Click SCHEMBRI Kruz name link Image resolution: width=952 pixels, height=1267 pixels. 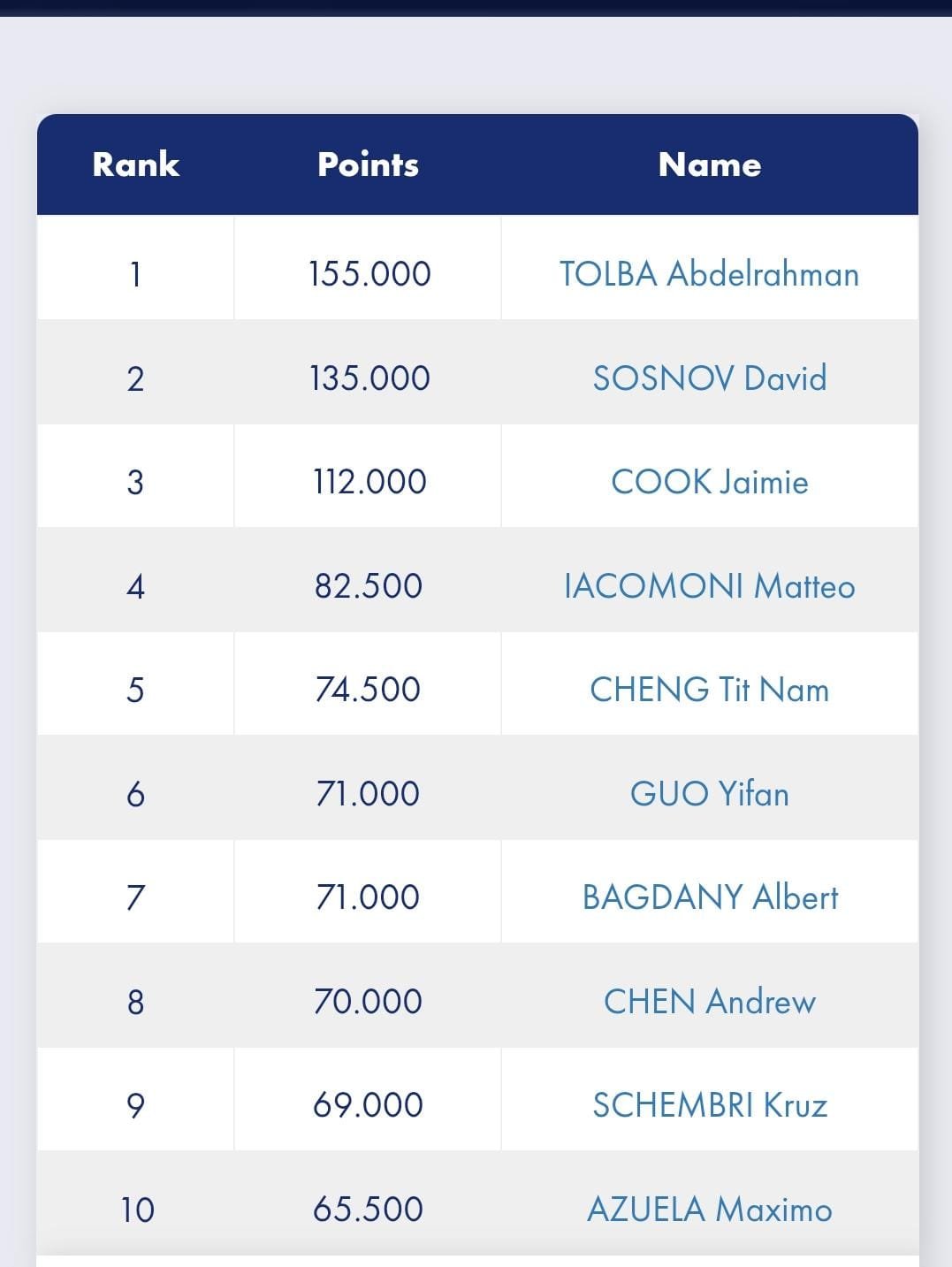pos(709,1105)
